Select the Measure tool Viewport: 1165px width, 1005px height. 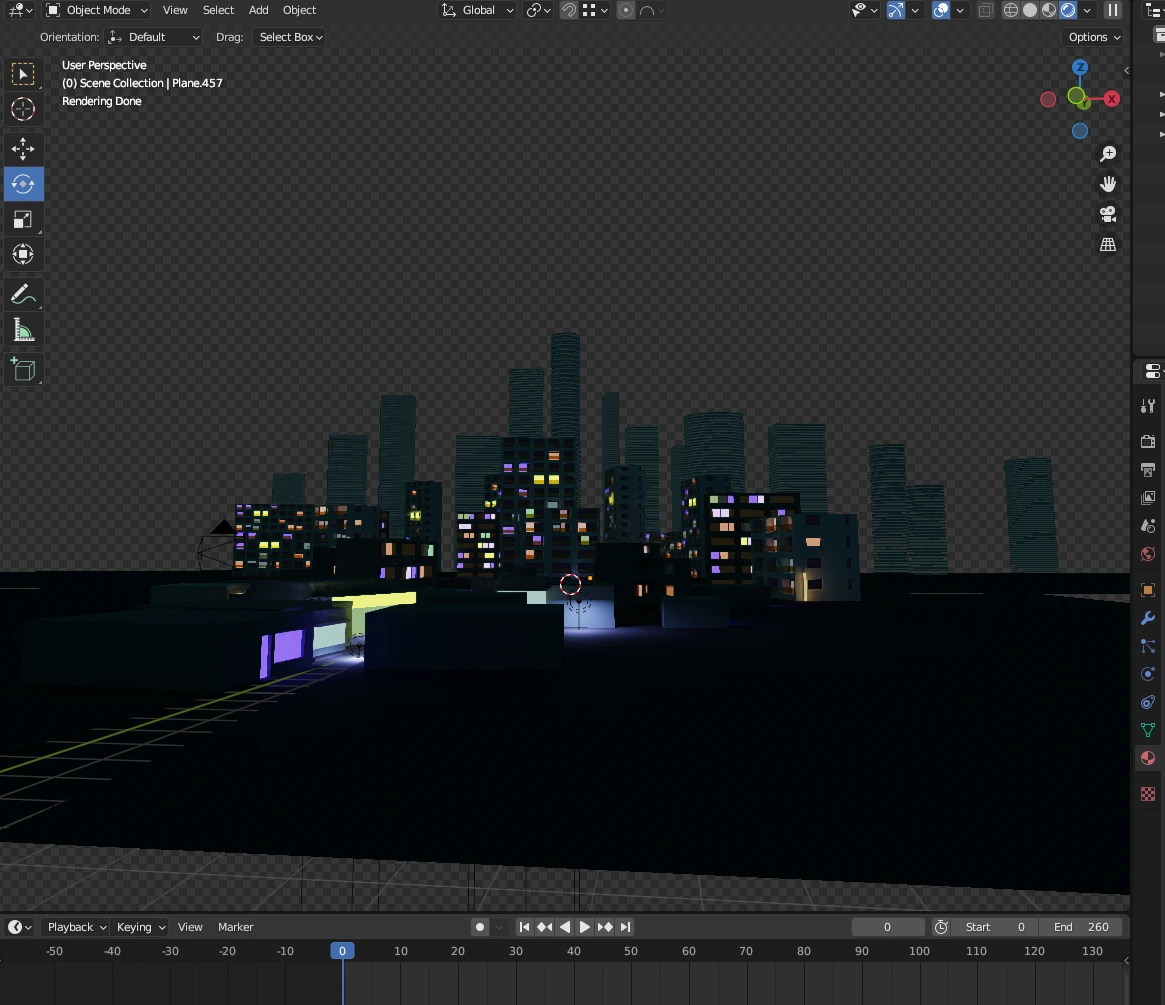coord(23,331)
